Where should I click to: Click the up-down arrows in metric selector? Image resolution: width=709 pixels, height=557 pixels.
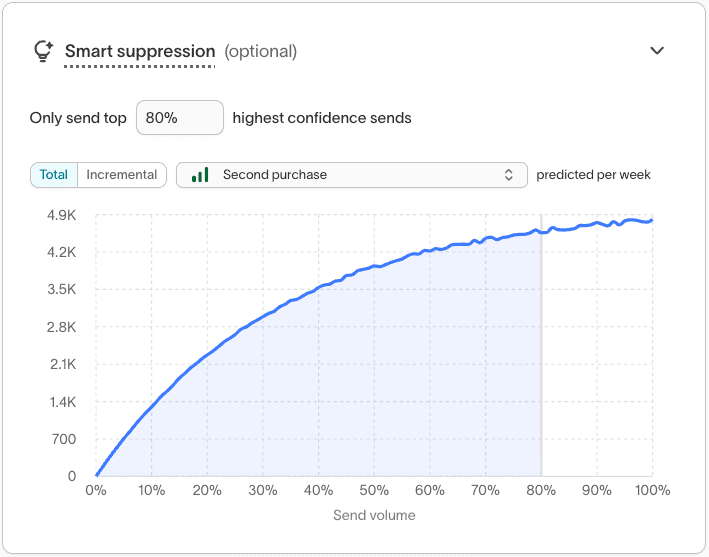point(508,175)
